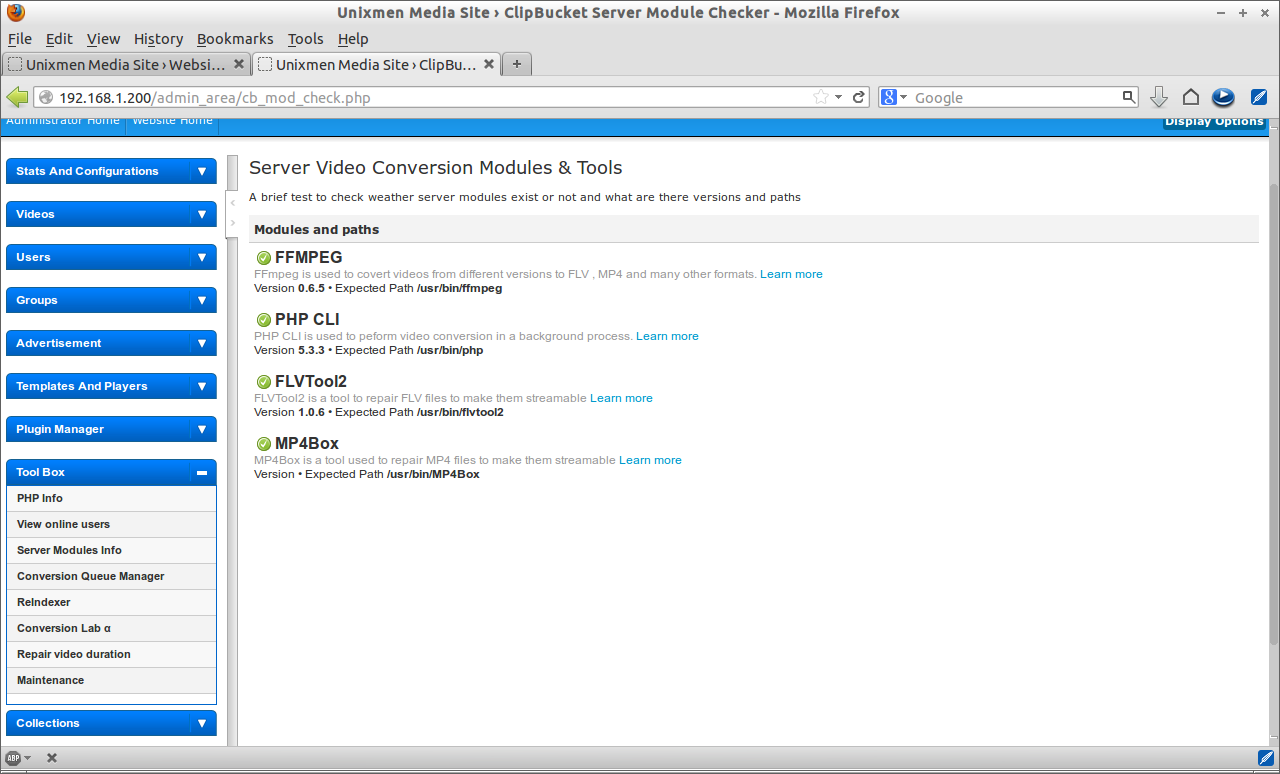Click the green check icon beside FLVTool2

coord(264,382)
